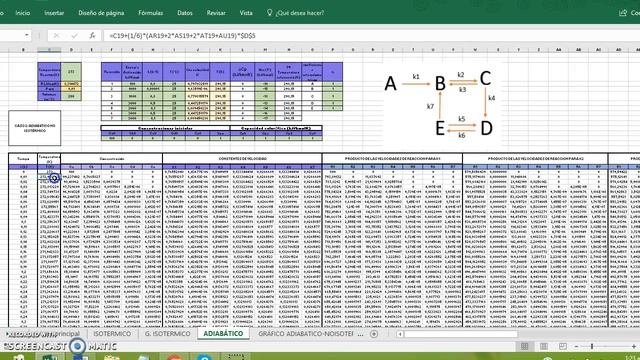This screenshot has width=640, height=360.
Task: Switch to Page Layout view icon
Action: tap(544, 347)
